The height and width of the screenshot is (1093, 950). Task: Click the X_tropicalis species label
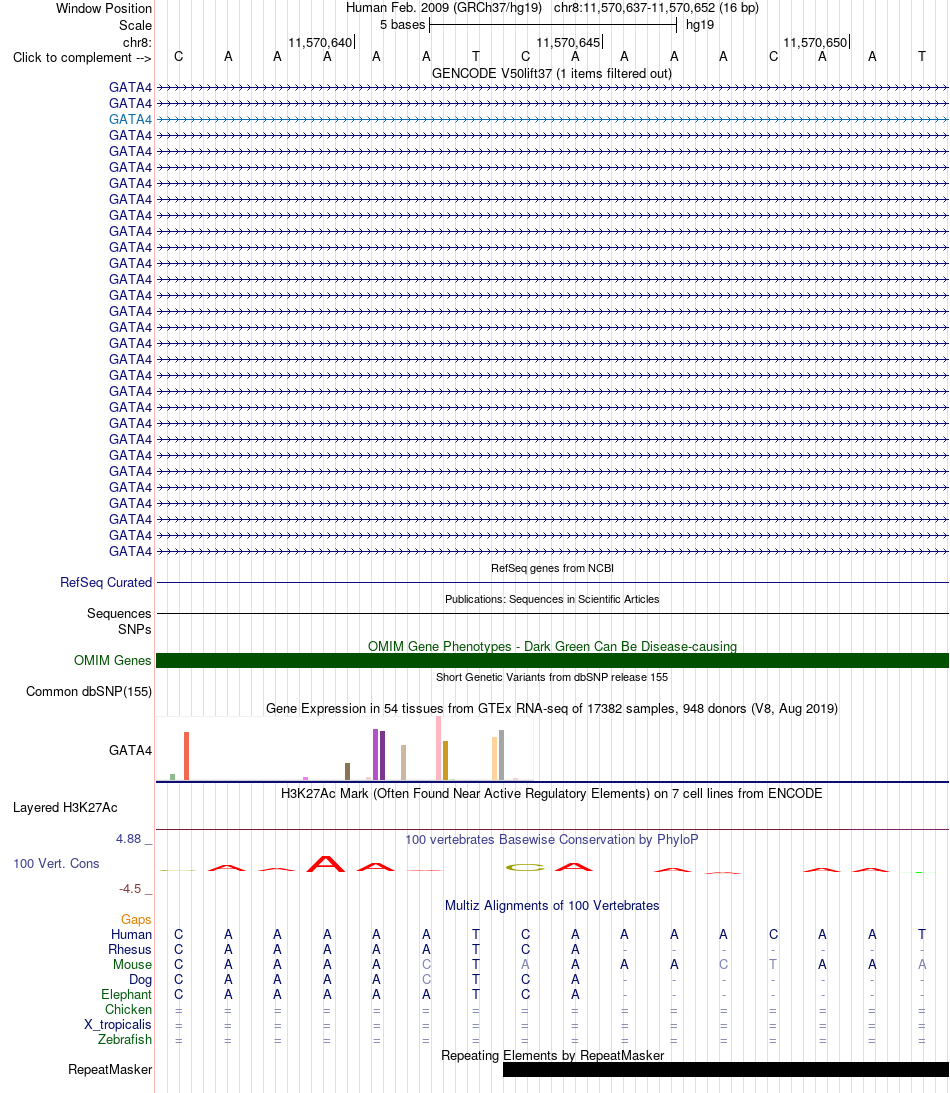coord(118,1024)
